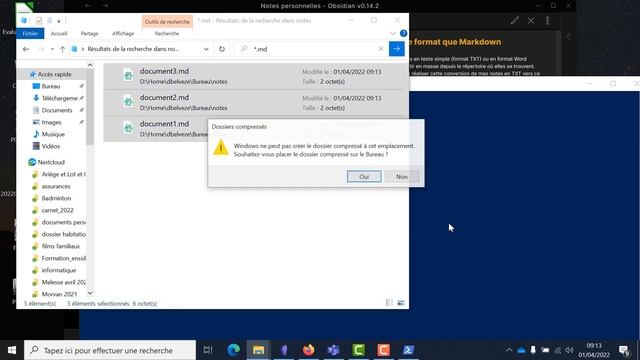640x360 pixels.
Task: Open the green Camtasia taskbar icon
Action: pos(358,350)
